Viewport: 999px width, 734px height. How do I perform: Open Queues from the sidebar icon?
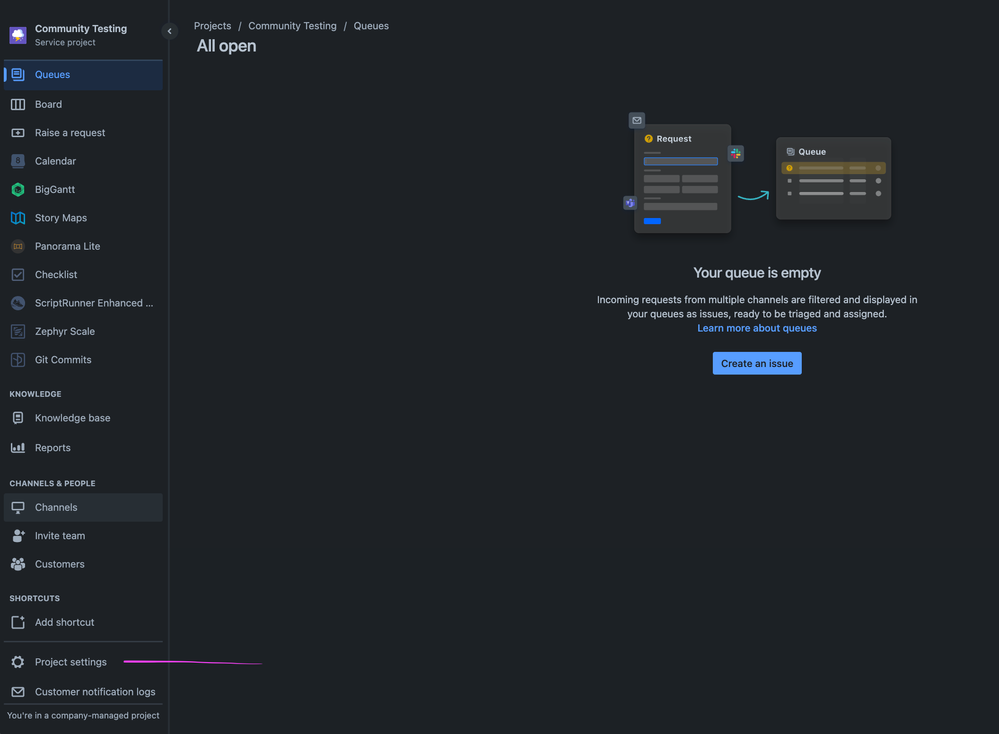tap(17, 75)
